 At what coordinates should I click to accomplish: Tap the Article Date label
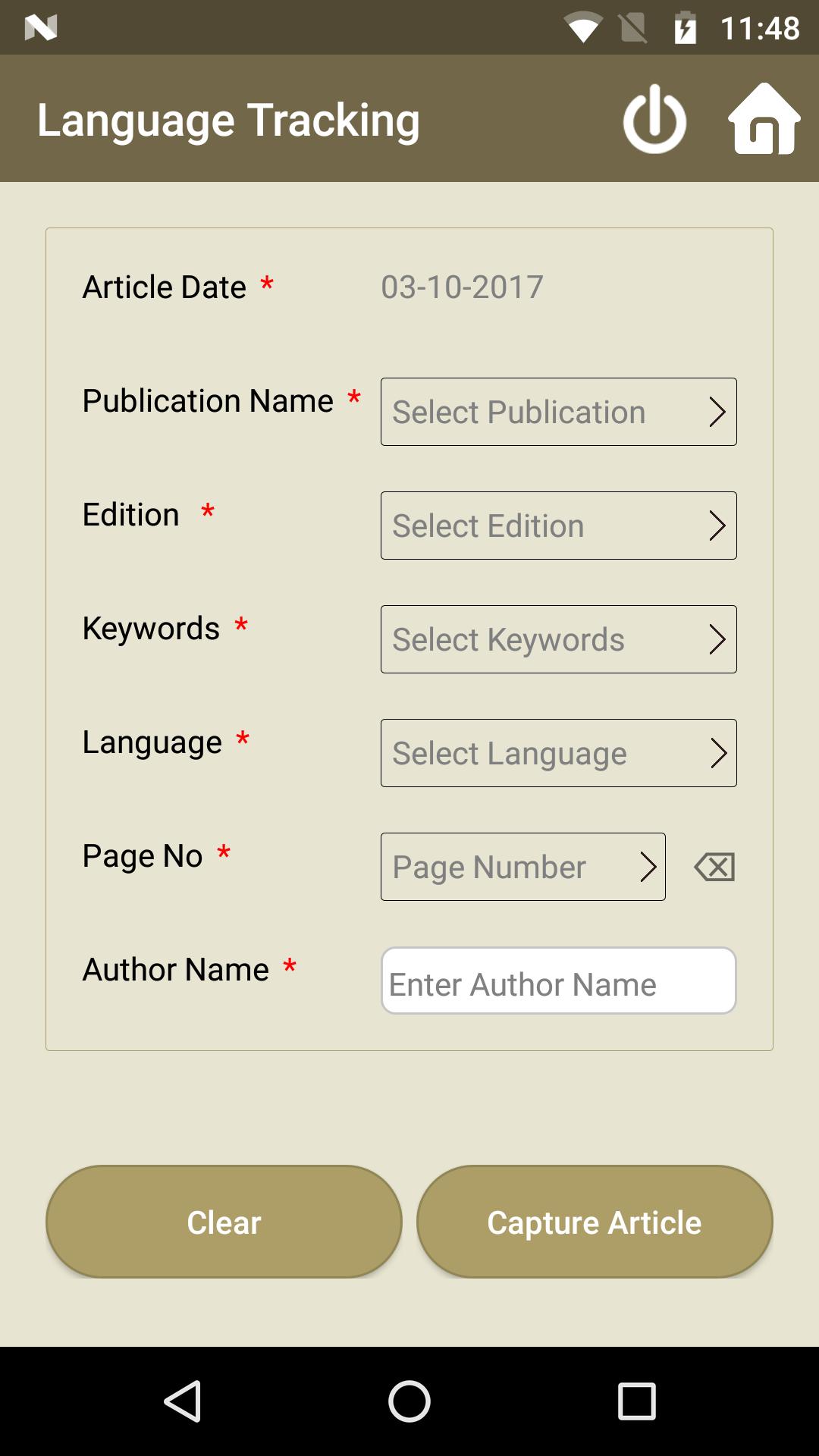(x=165, y=287)
